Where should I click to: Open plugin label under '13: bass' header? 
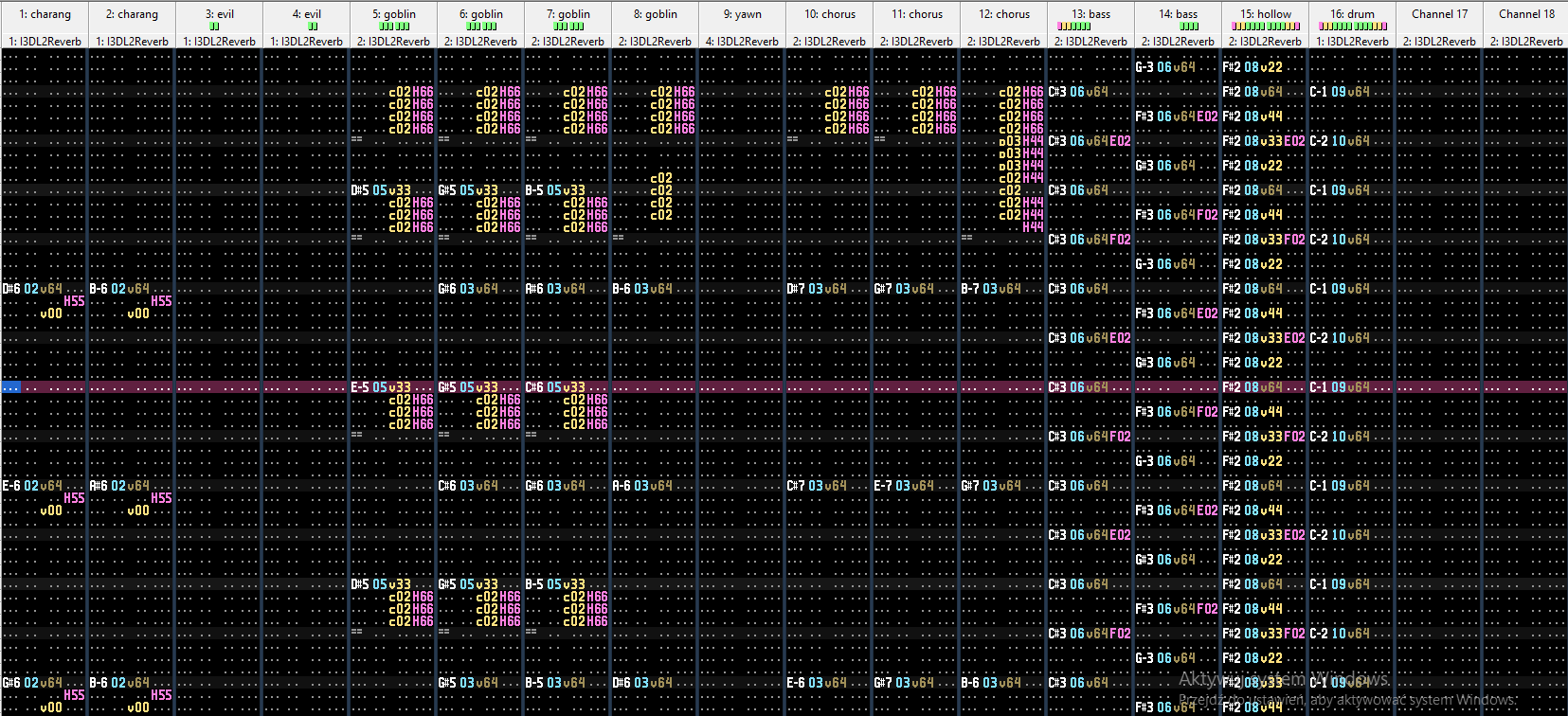pyautogui.click(x=1090, y=42)
